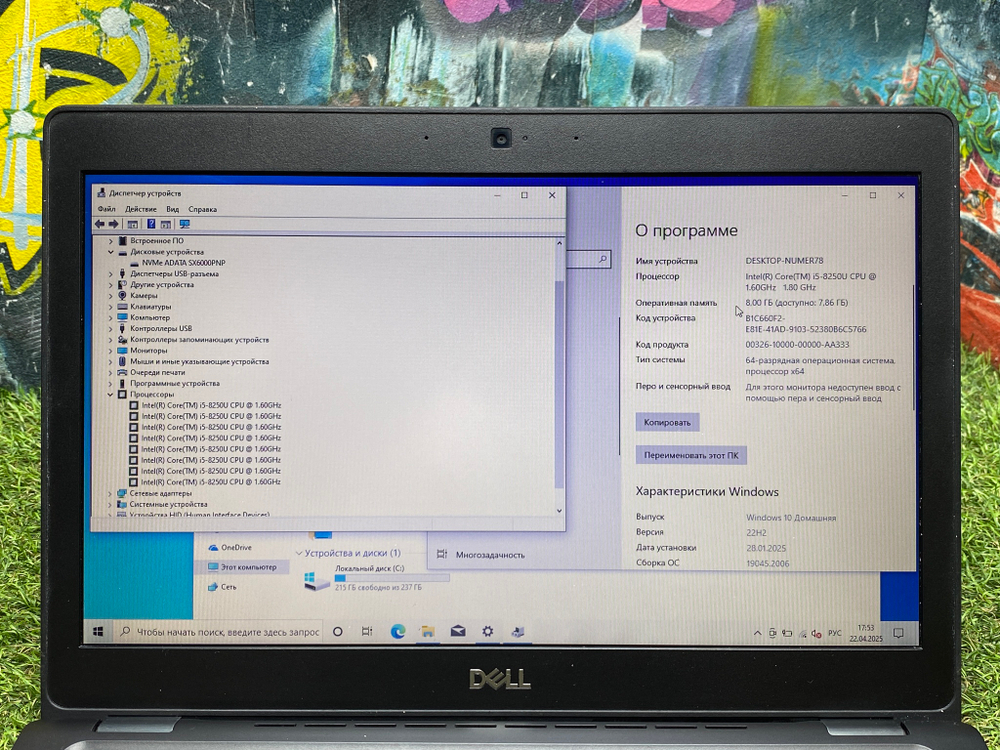
Task: Open the Действие menu
Action: (141, 208)
